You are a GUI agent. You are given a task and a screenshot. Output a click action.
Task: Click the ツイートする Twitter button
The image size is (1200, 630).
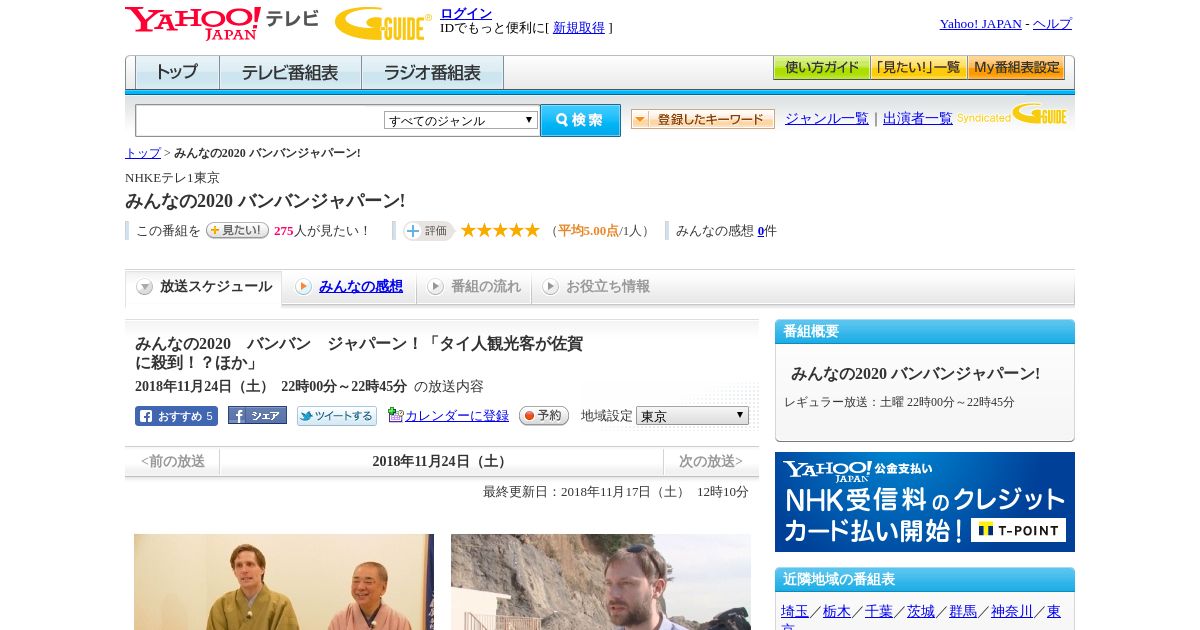337,416
